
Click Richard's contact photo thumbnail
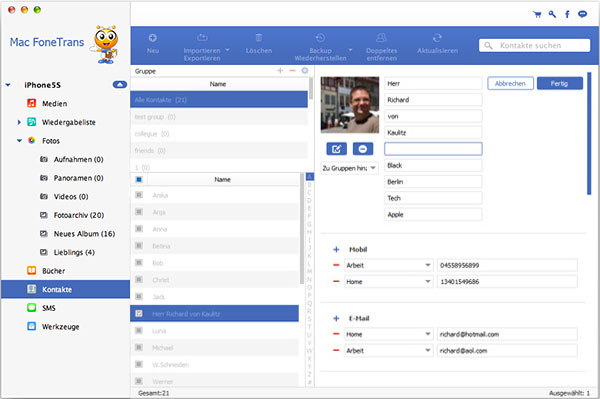click(x=350, y=105)
